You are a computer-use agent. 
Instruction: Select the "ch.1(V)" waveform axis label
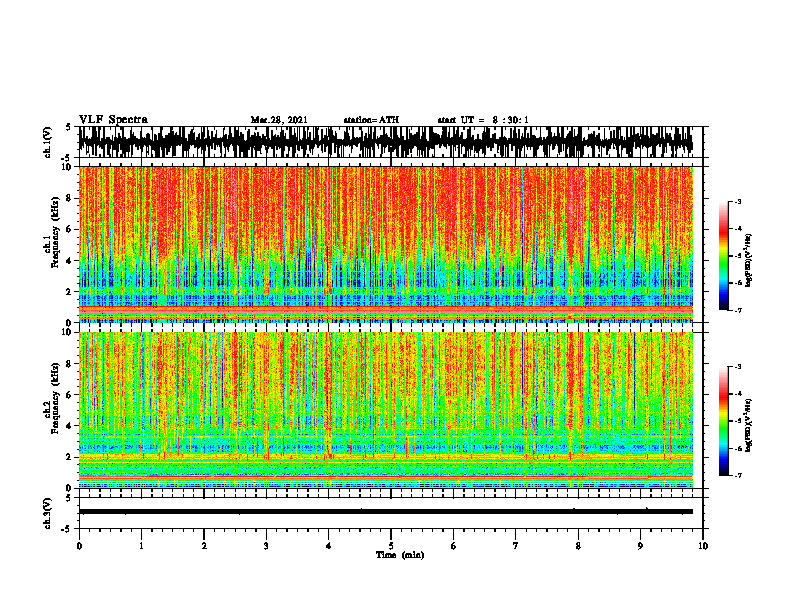tap(48, 142)
